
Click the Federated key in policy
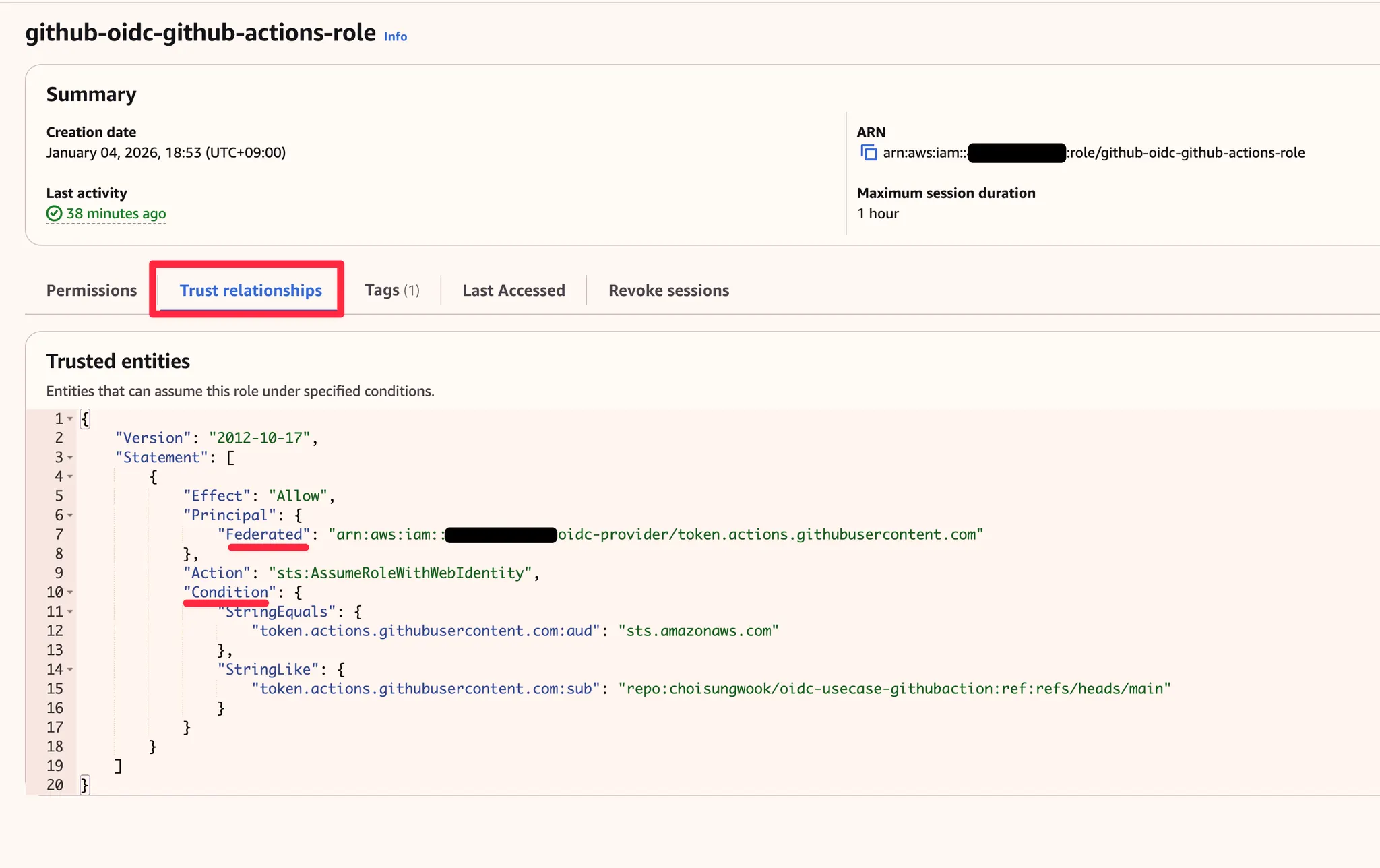coord(263,534)
